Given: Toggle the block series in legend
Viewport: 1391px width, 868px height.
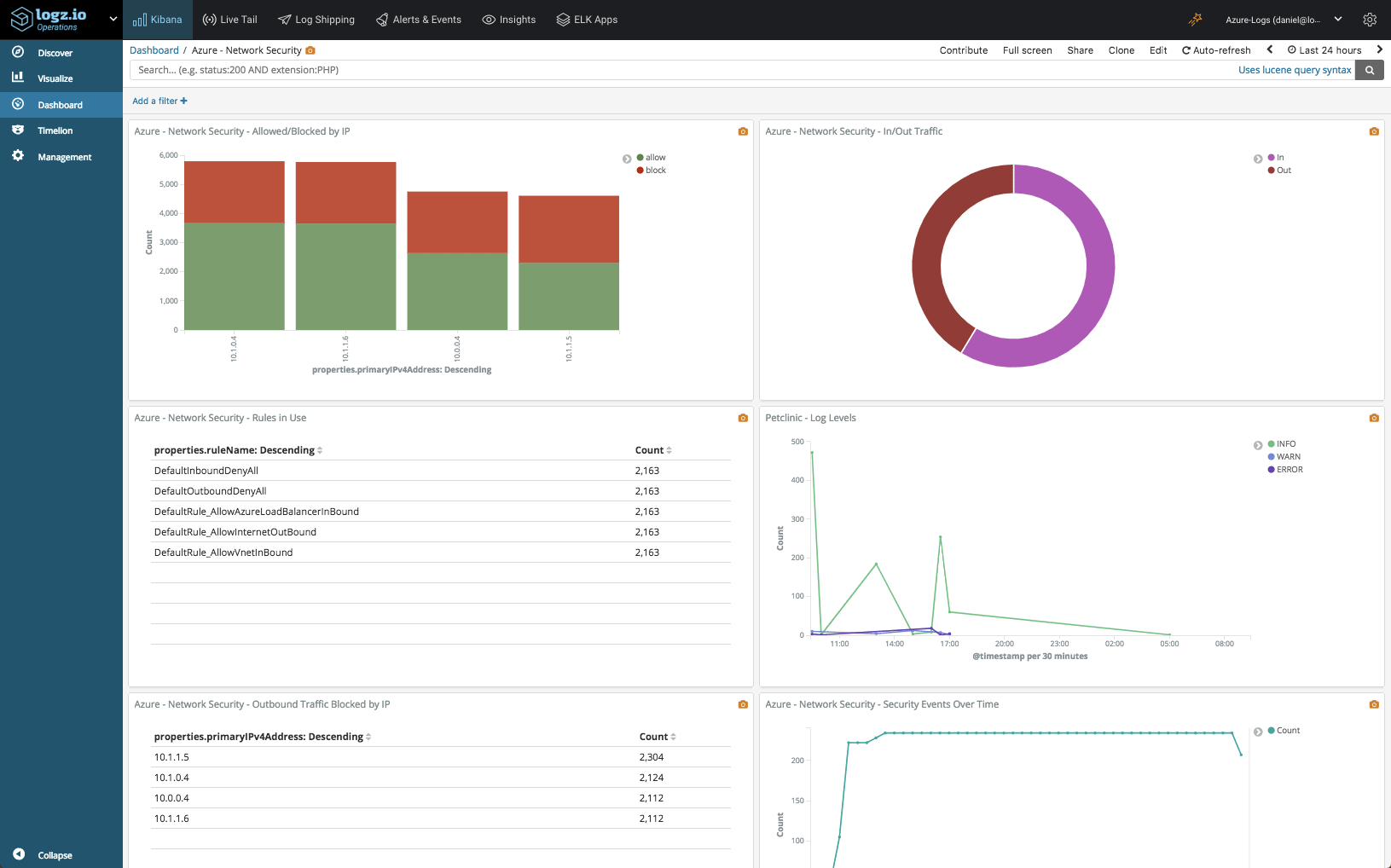Looking at the screenshot, I should coord(651,171).
